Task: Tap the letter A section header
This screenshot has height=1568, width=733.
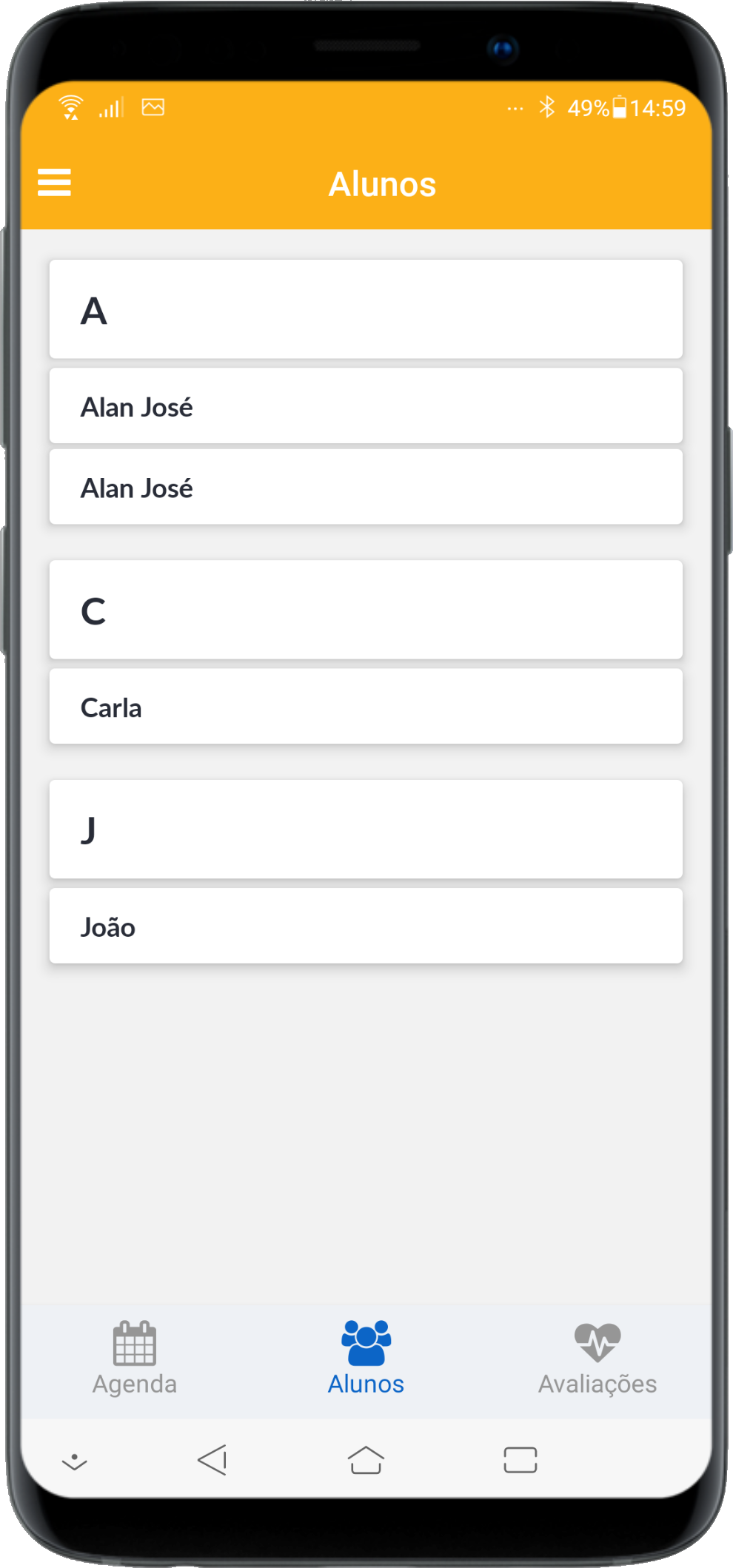Action: pos(366,309)
